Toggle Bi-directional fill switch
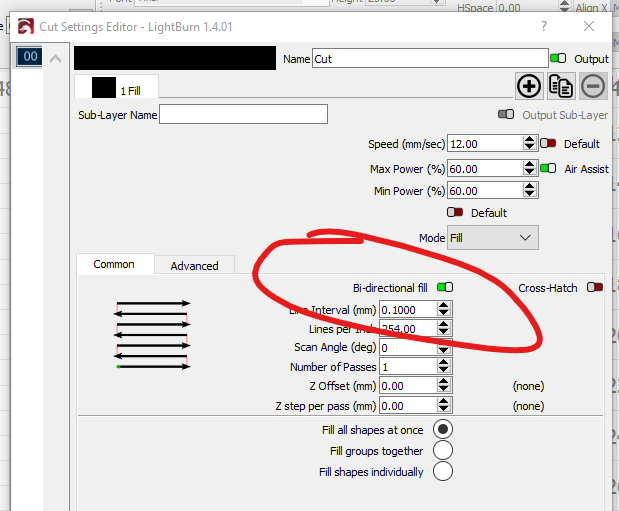This screenshot has height=511, width=619. 445,288
